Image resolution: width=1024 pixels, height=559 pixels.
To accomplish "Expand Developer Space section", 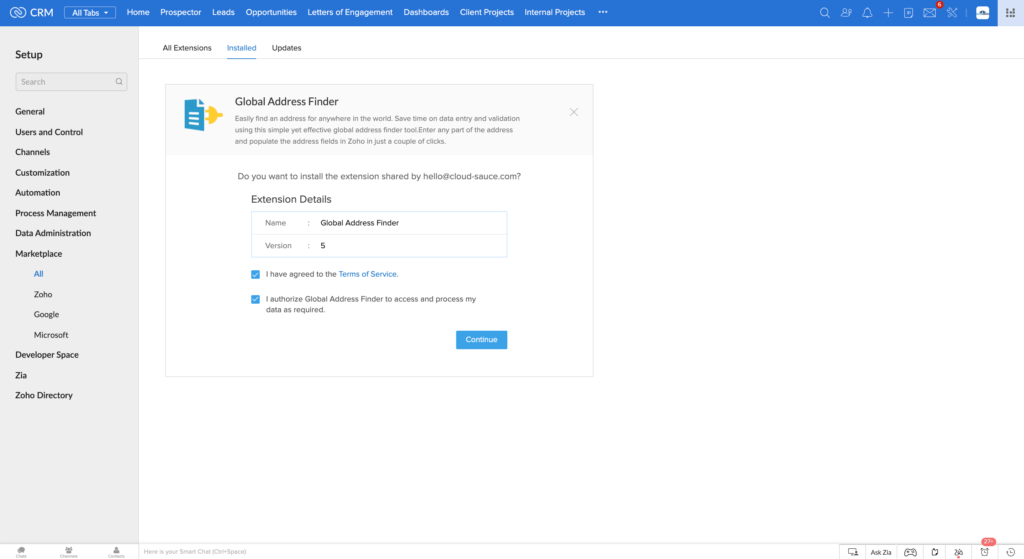I will pyautogui.click(x=47, y=355).
